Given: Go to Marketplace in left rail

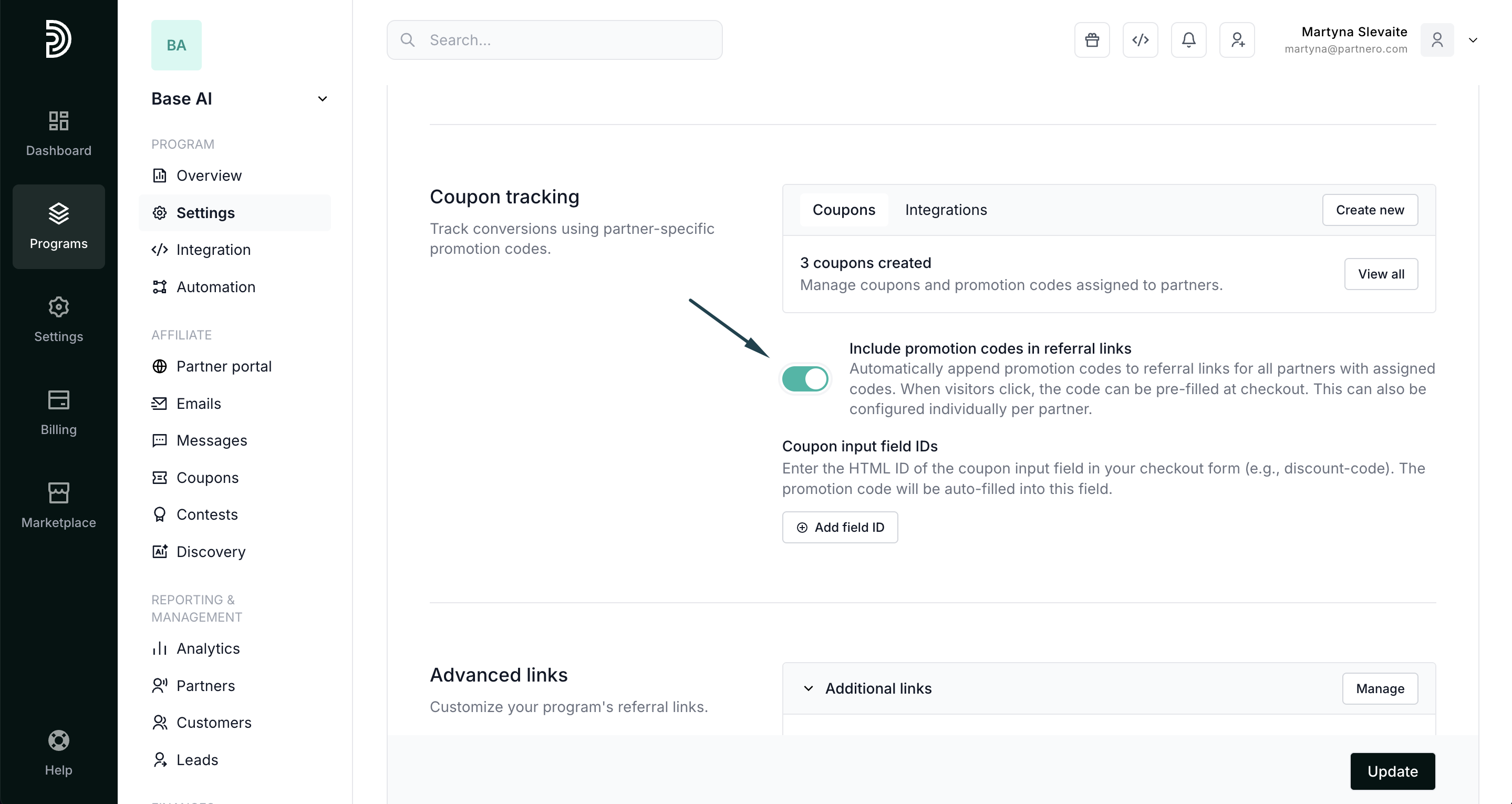Looking at the screenshot, I should coord(59,505).
